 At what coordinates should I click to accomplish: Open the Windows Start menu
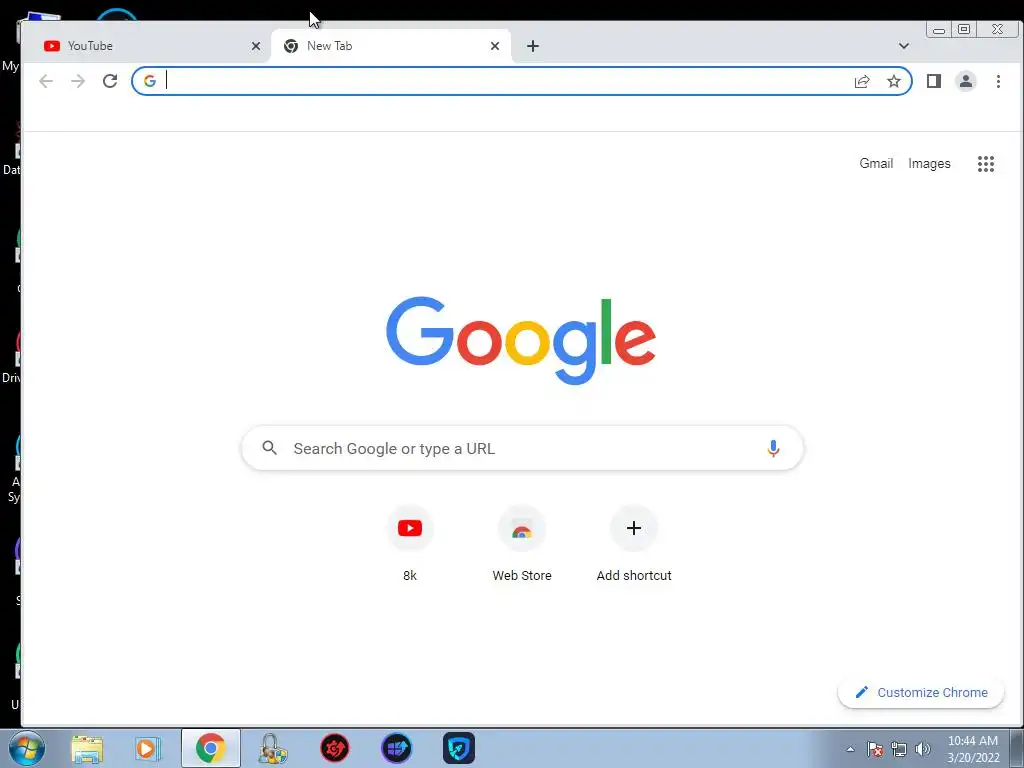pos(27,748)
